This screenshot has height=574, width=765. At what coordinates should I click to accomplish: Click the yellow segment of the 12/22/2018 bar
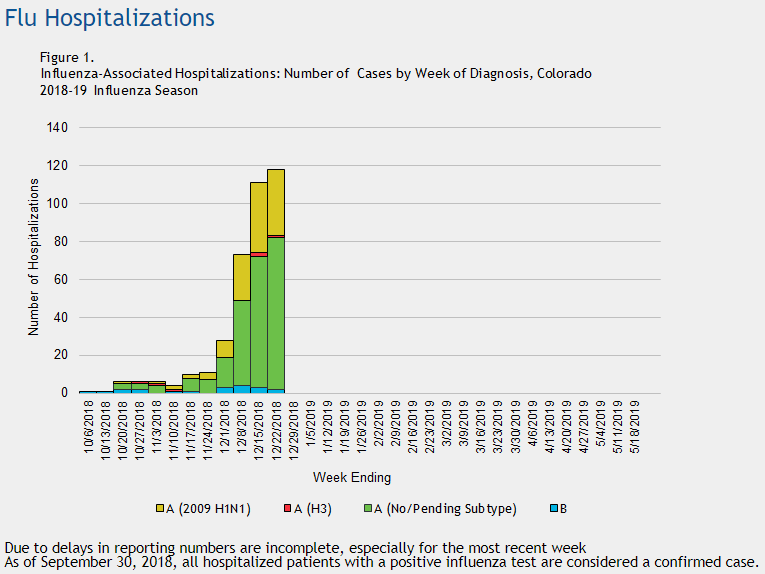tap(275, 201)
